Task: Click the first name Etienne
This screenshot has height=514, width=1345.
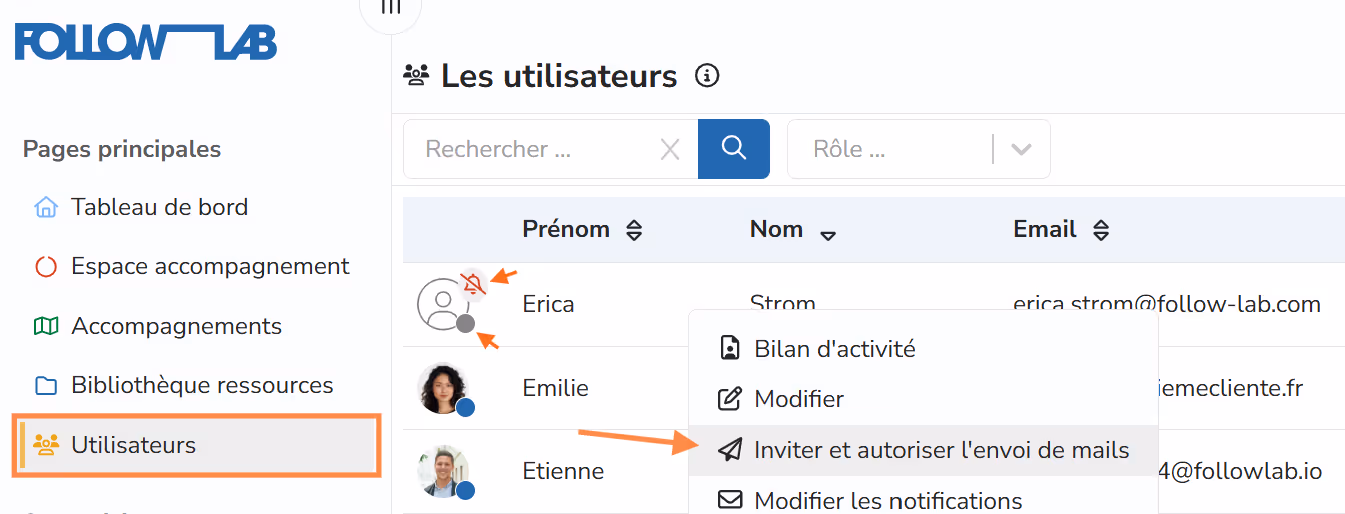Action: coord(563,471)
